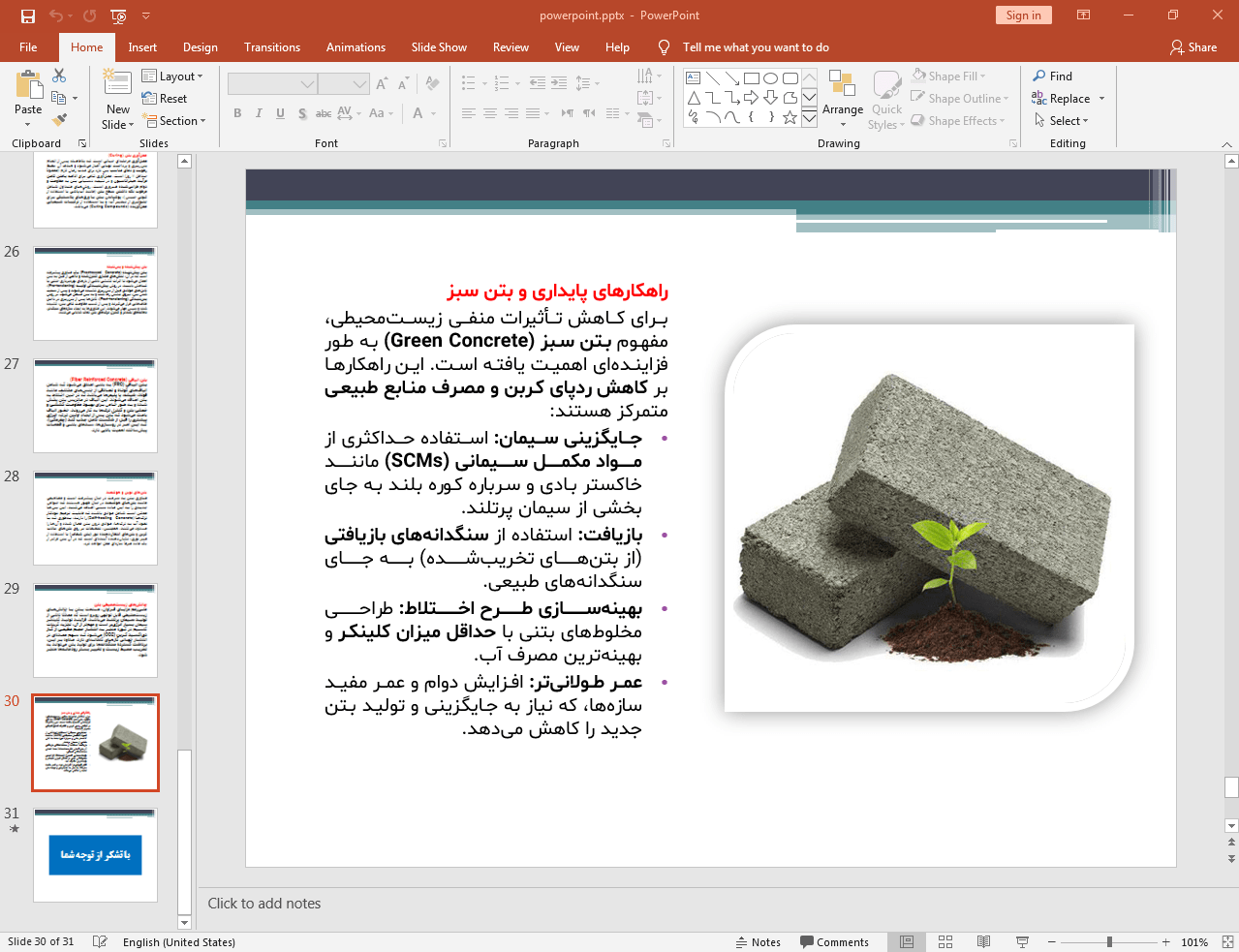Open the Layout dropdown
The image size is (1239, 952).
point(172,76)
